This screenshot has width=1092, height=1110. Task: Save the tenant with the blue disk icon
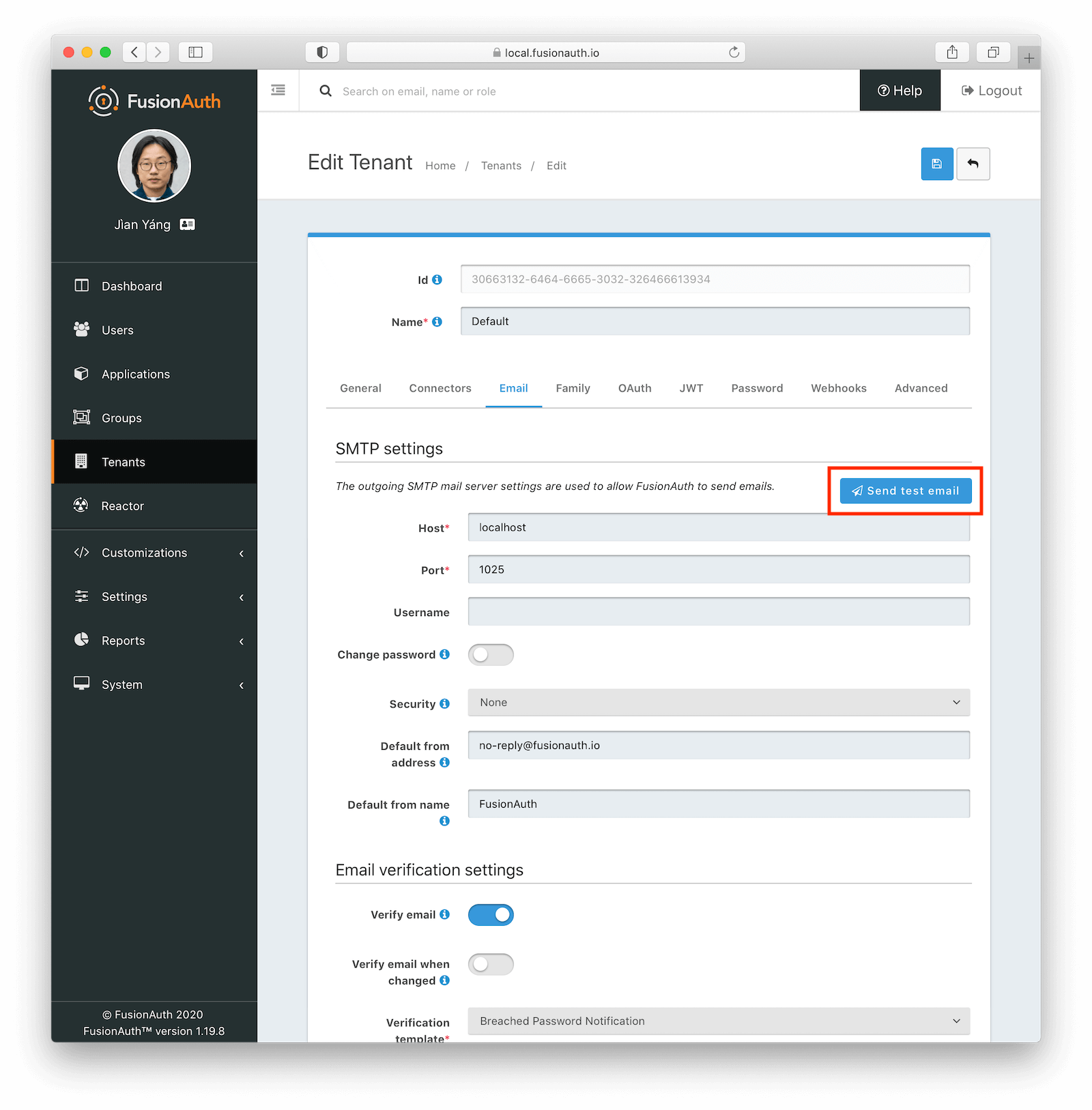tap(937, 164)
